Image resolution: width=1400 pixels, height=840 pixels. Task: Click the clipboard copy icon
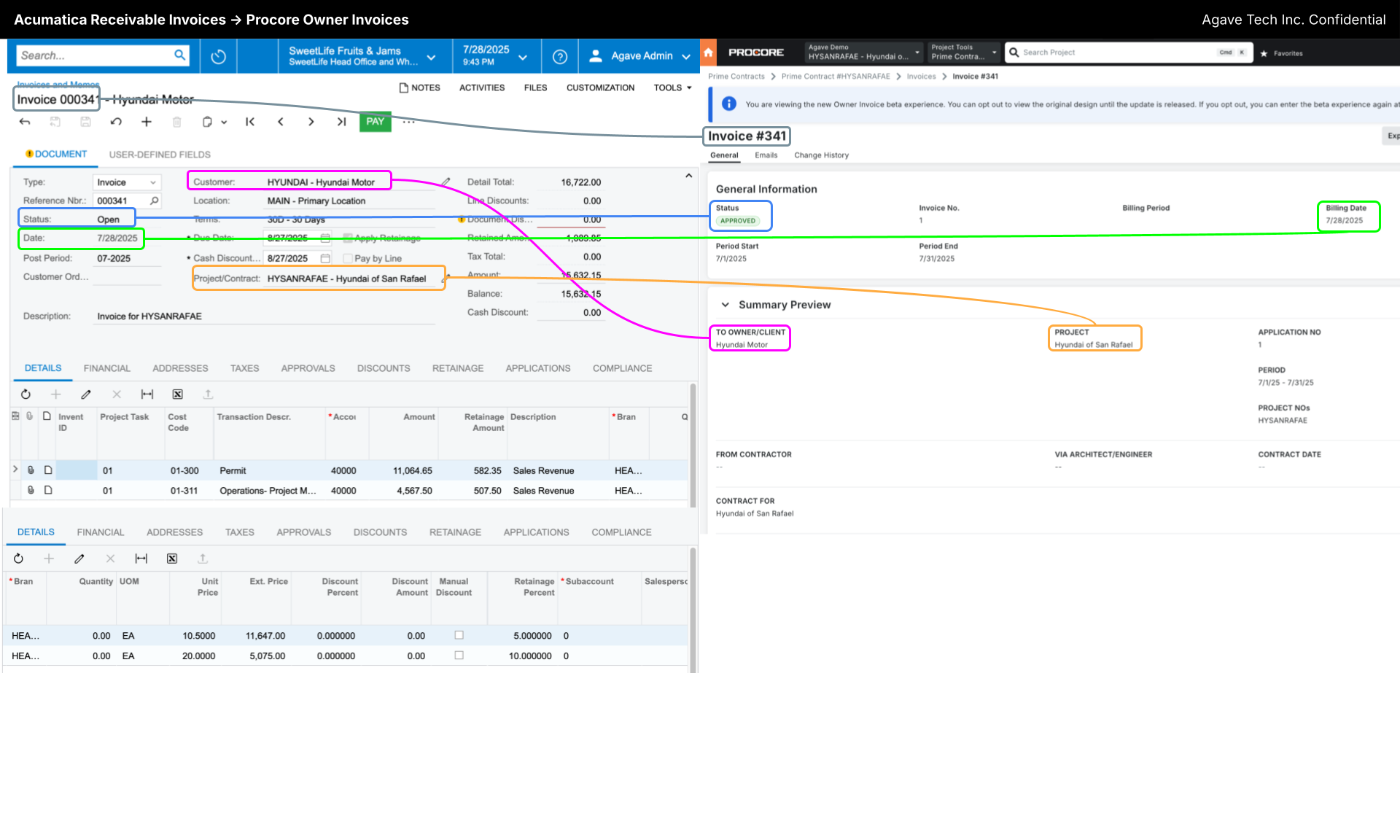click(x=207, y=122)
